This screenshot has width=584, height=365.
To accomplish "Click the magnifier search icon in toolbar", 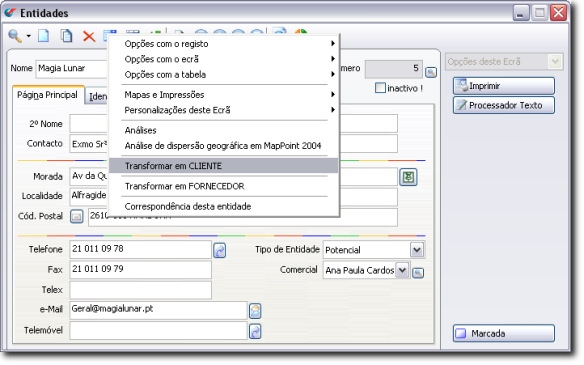I will pos(15,36).
